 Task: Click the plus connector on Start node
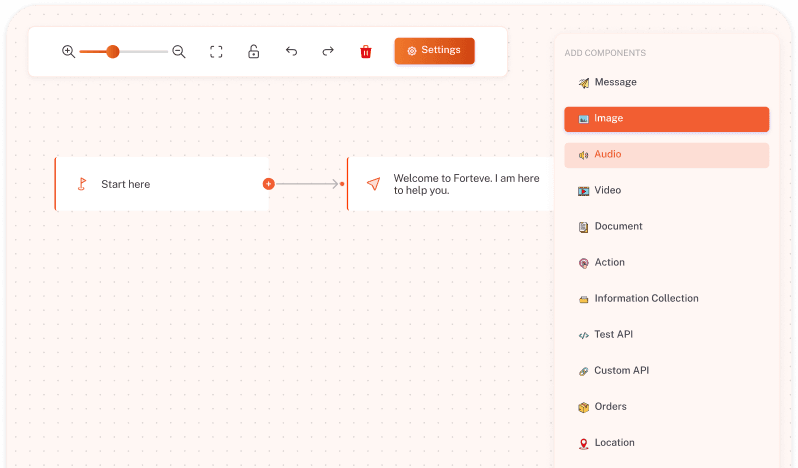tap(268, 184)
